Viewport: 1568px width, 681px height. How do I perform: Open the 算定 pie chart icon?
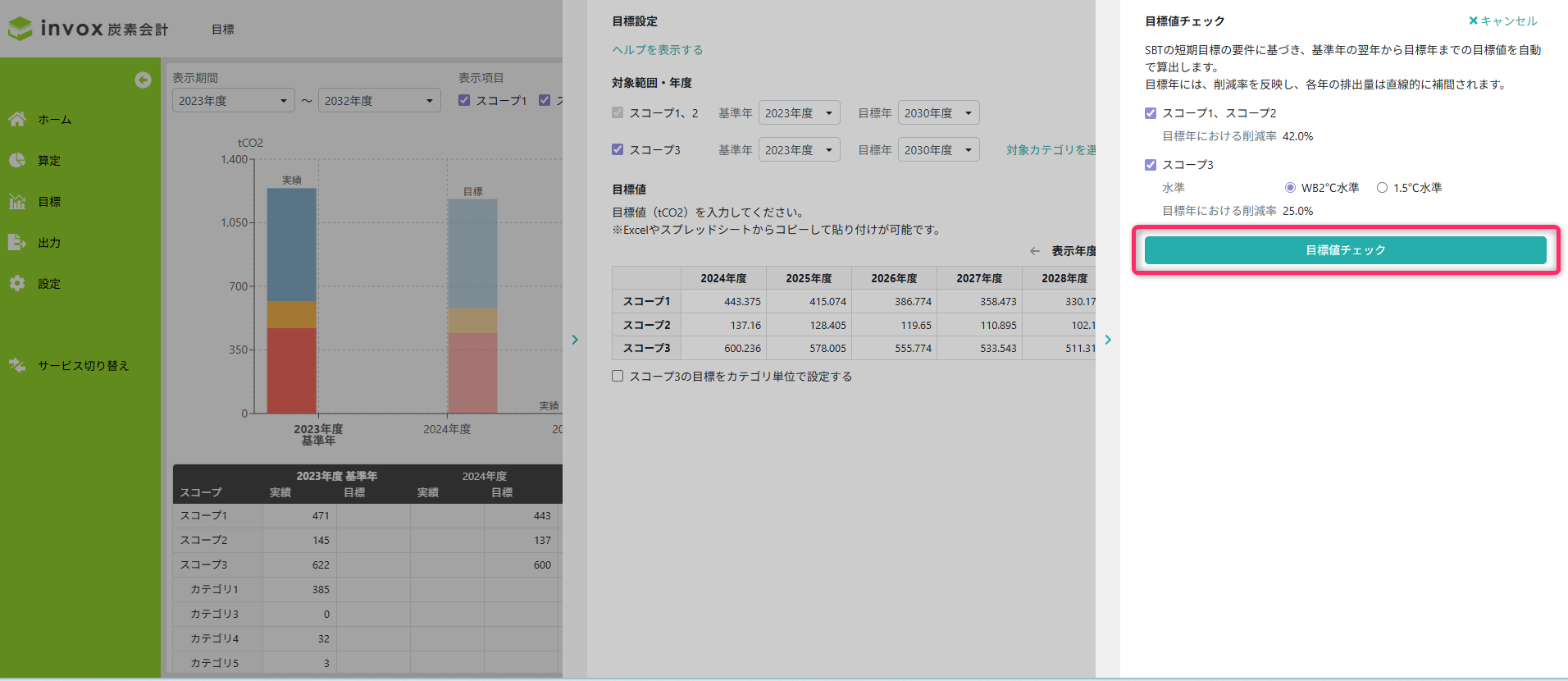[x=17, y=160]
